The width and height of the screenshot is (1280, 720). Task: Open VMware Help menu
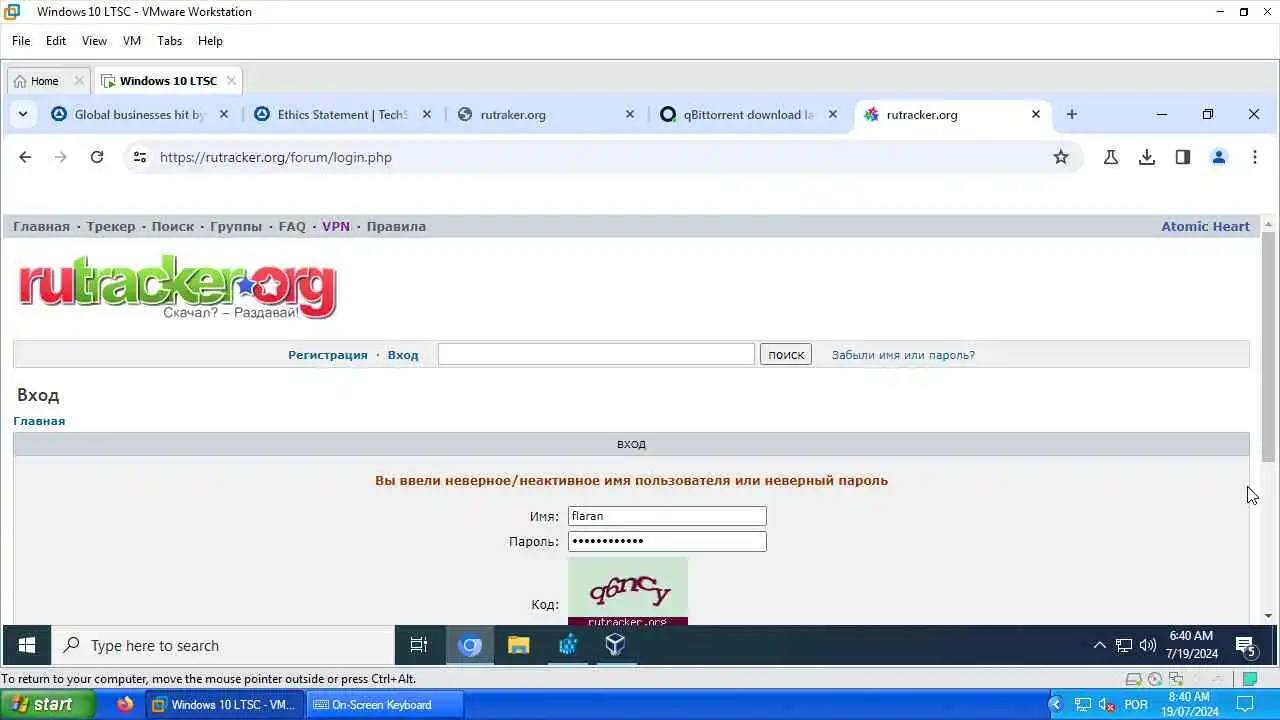click(210, 41)
